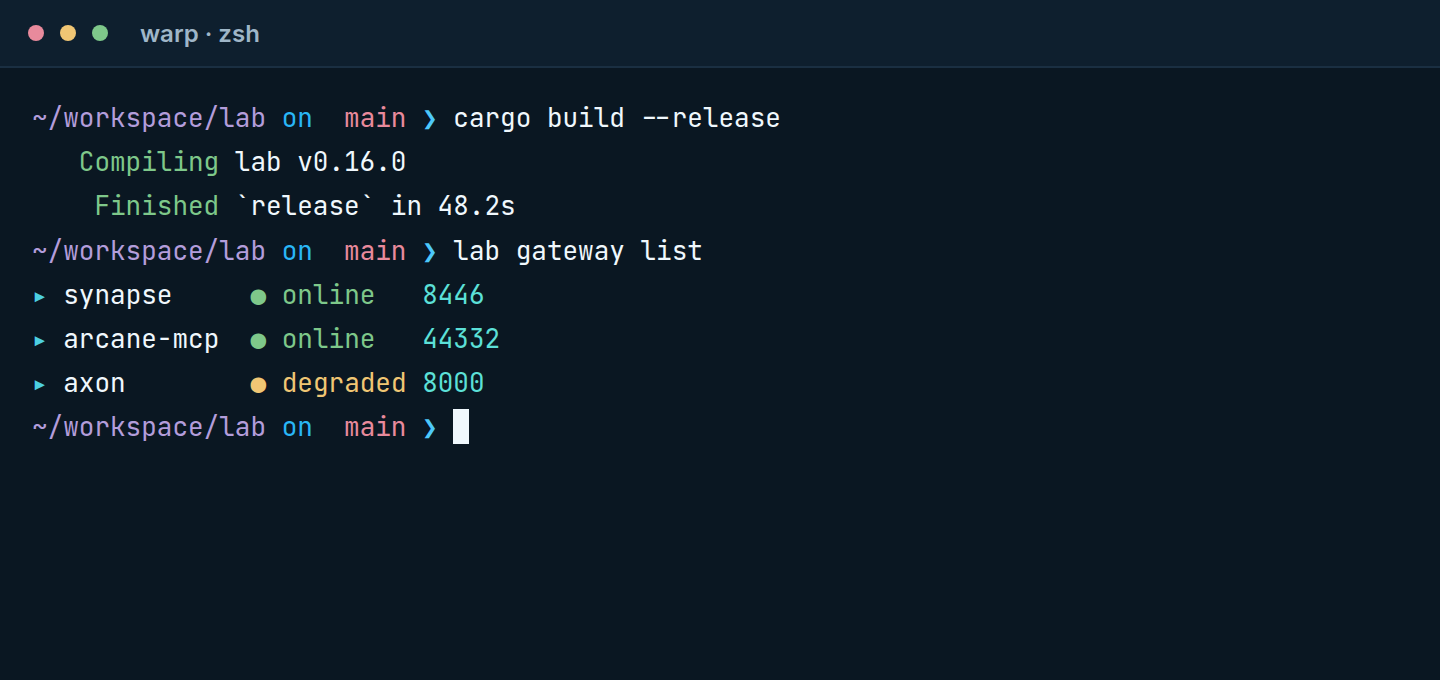Screen dimensions: 1440x680
Task: Click the prompt chevron before lab gateway list
Action: click(x=430, y=251)
